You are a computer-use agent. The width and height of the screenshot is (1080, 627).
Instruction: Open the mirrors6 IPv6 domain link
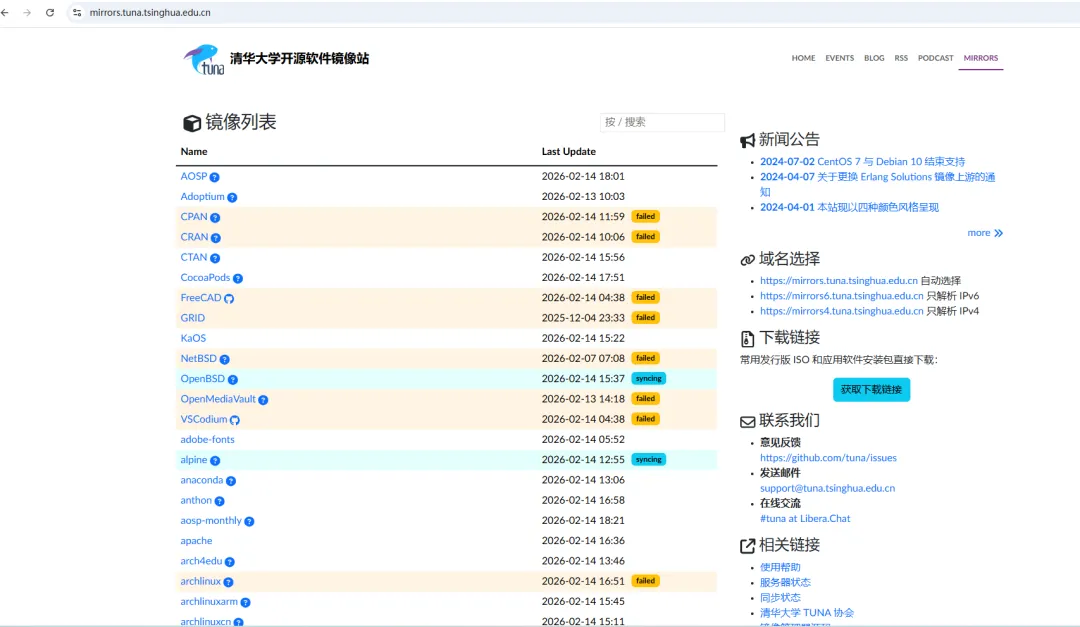[842, 296]
